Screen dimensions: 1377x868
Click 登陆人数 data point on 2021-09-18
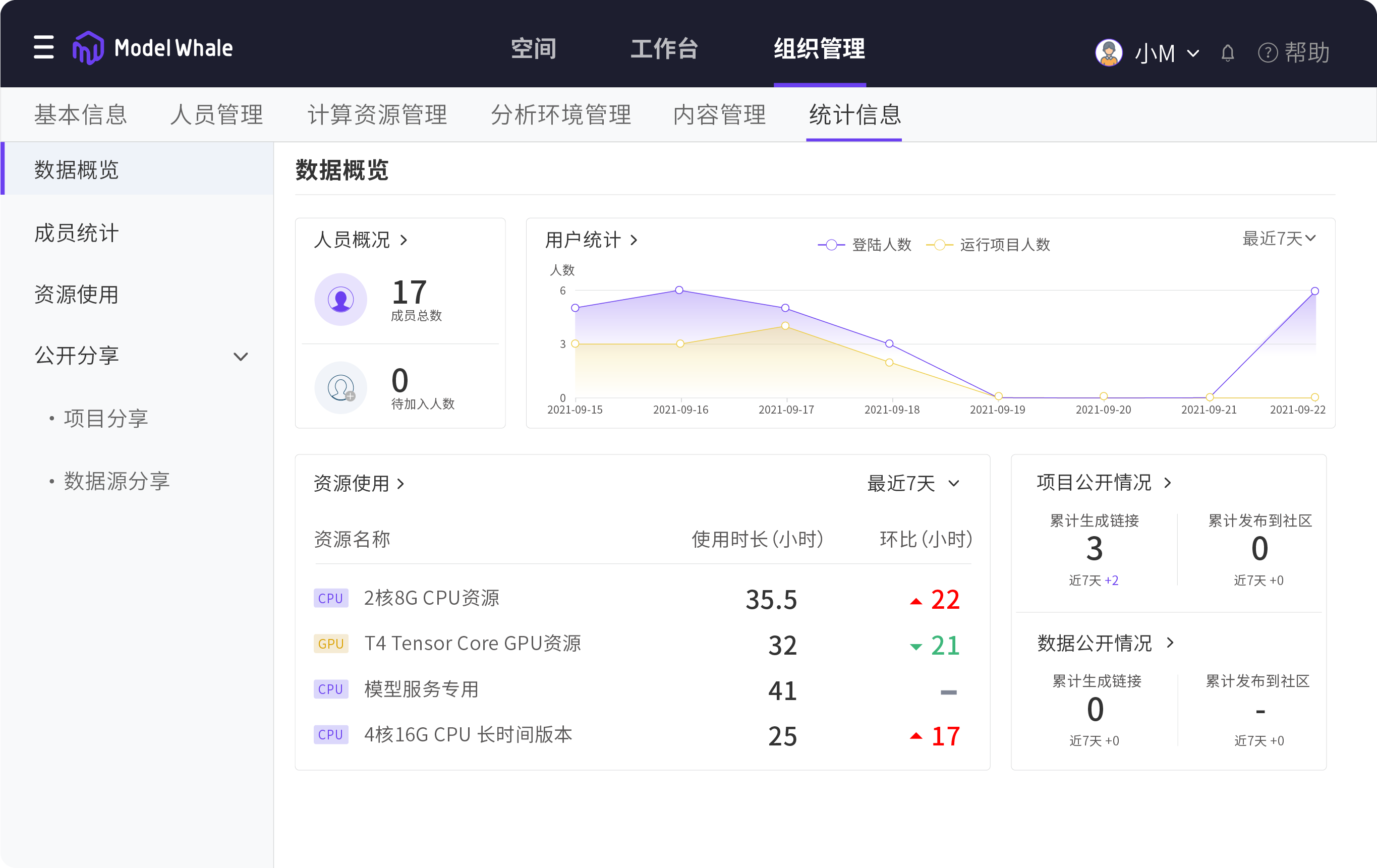889,343
